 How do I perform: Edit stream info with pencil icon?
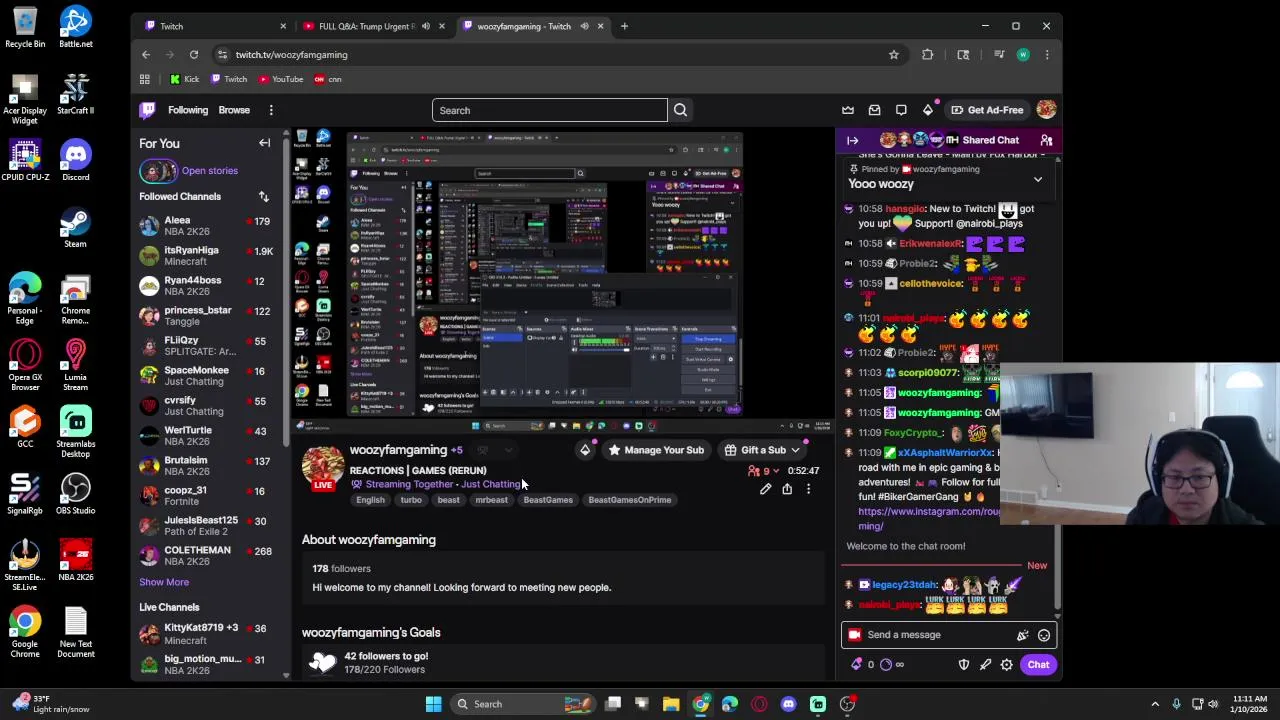765,489
